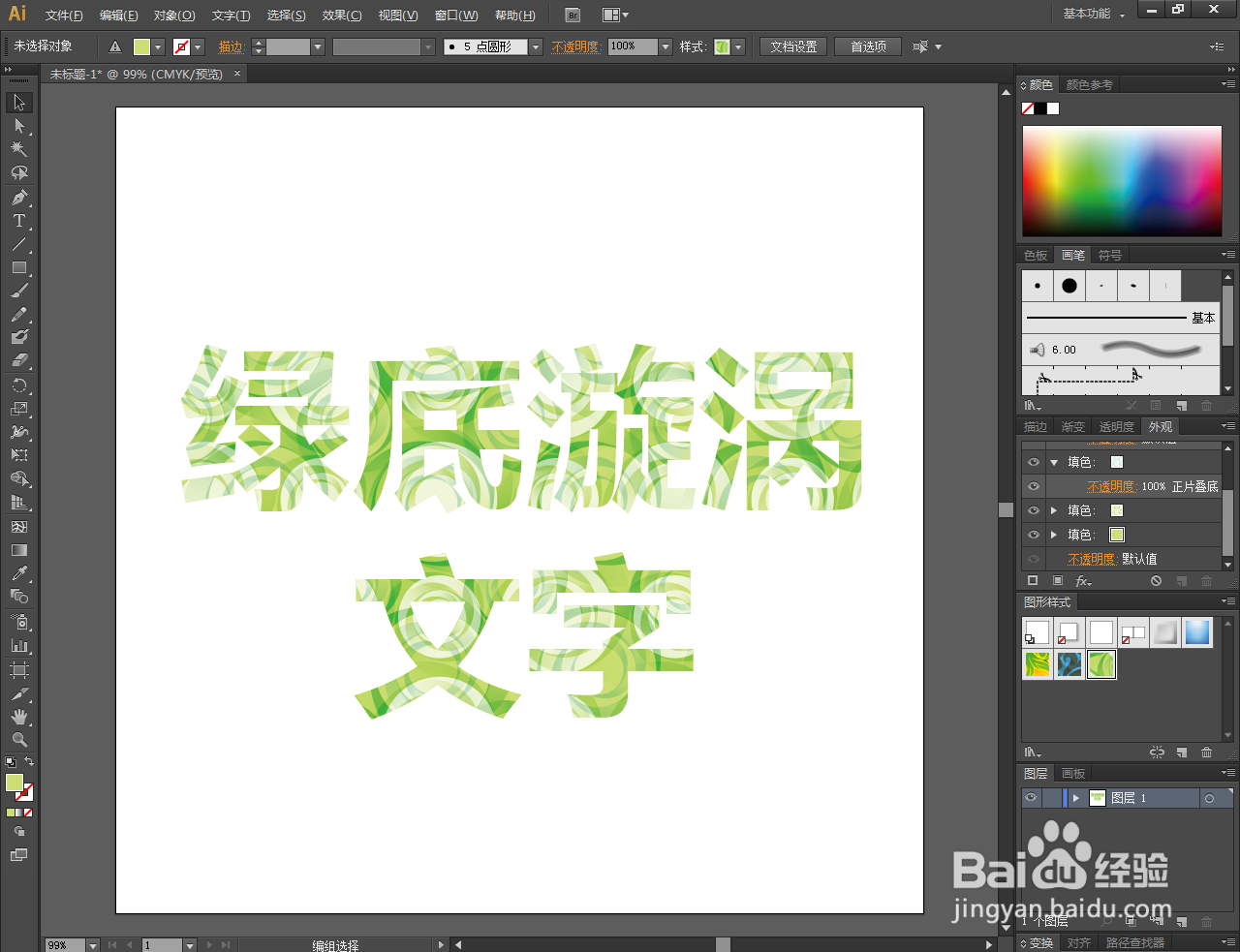
Task: Click the 首选项 button
Action: (868, 46)
